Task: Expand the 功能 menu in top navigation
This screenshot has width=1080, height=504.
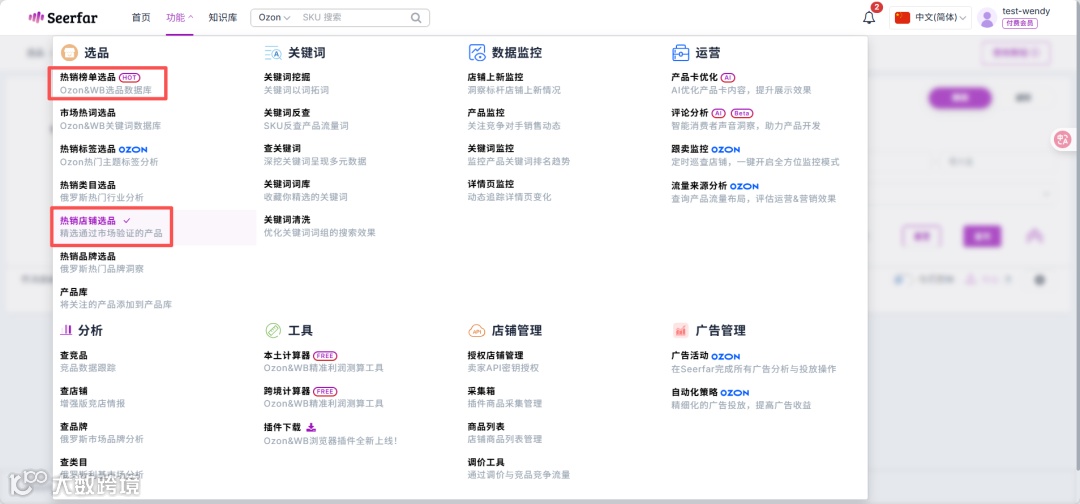Action: tap(180, 18)
